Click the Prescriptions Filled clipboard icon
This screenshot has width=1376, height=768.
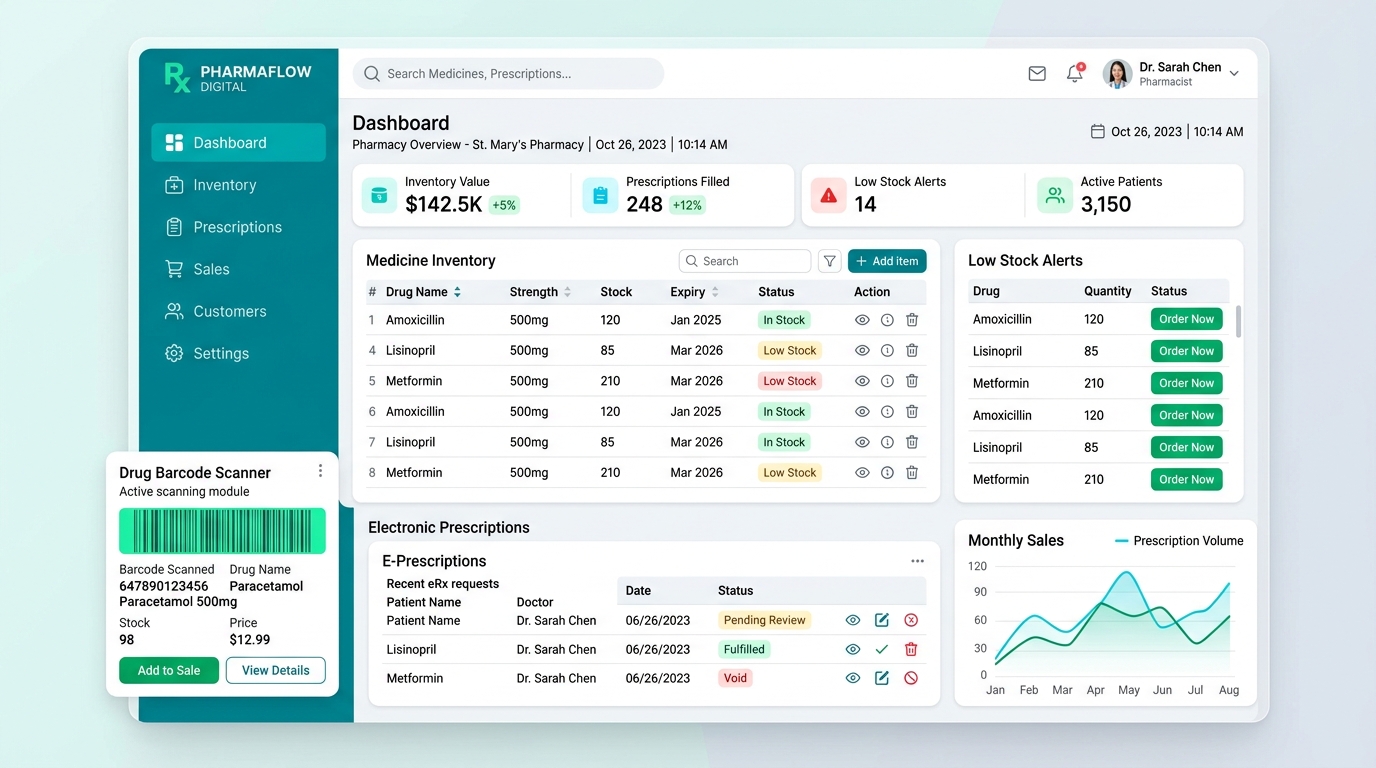pyautogui.click(x=600, y=196)
